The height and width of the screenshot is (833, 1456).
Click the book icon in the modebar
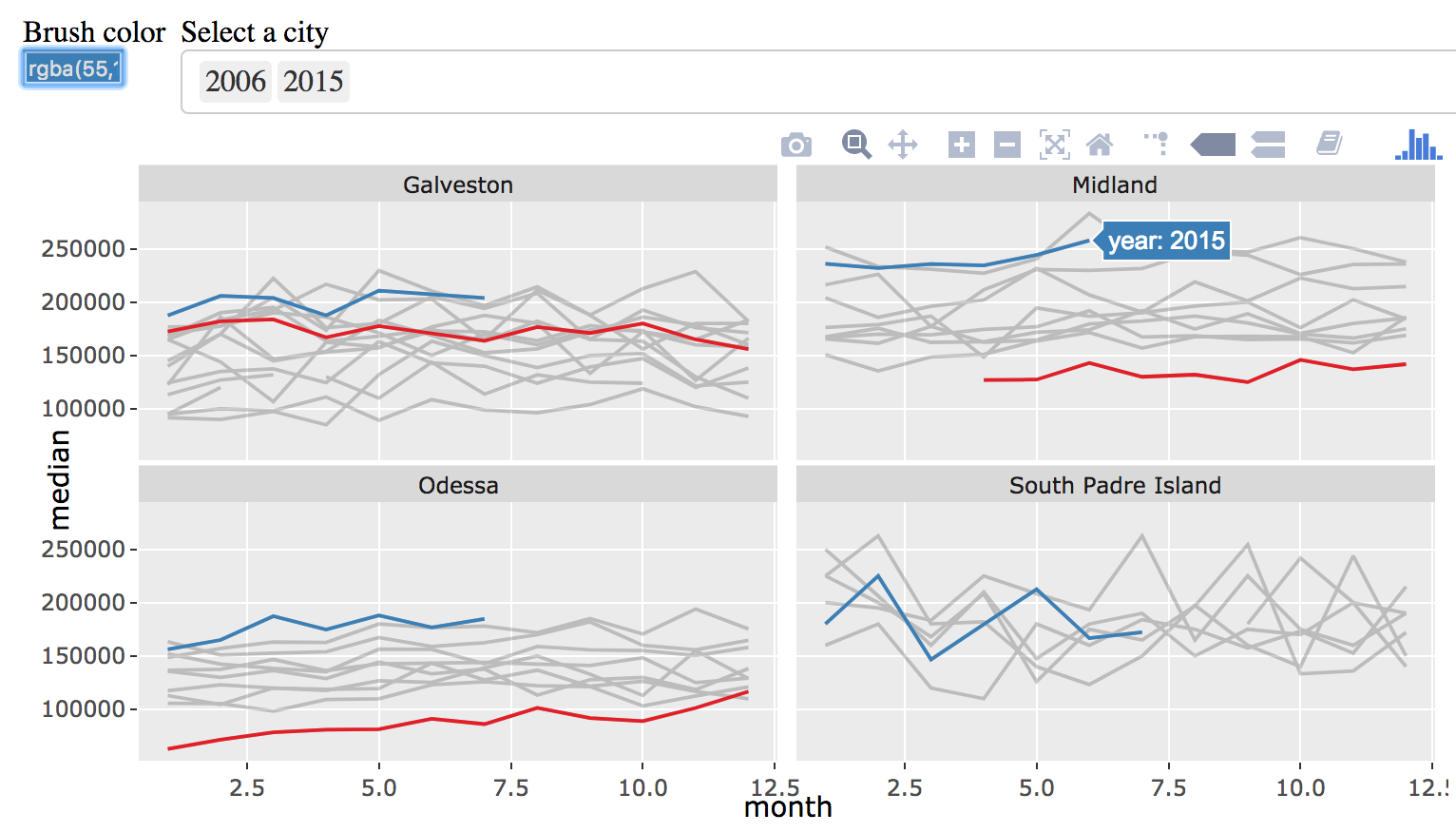tap(1329, 145)
